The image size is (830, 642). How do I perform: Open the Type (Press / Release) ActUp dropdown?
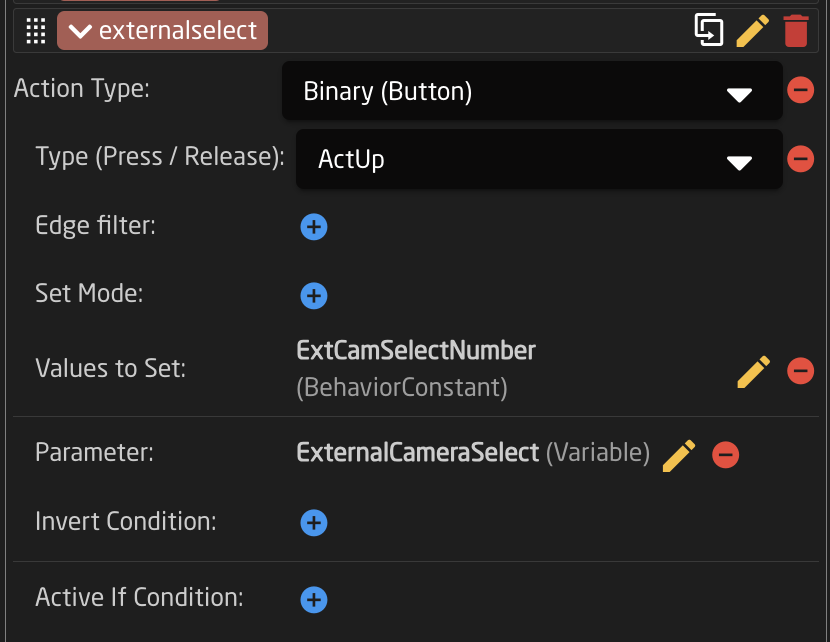pos(539,159)
